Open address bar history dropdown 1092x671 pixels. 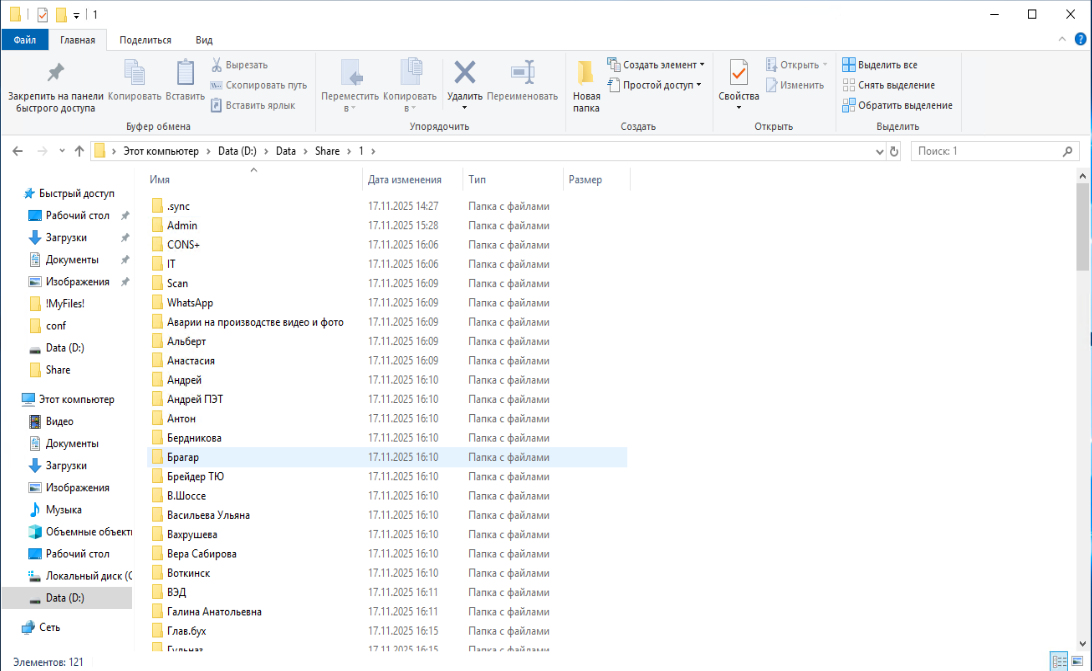(878, 151)
